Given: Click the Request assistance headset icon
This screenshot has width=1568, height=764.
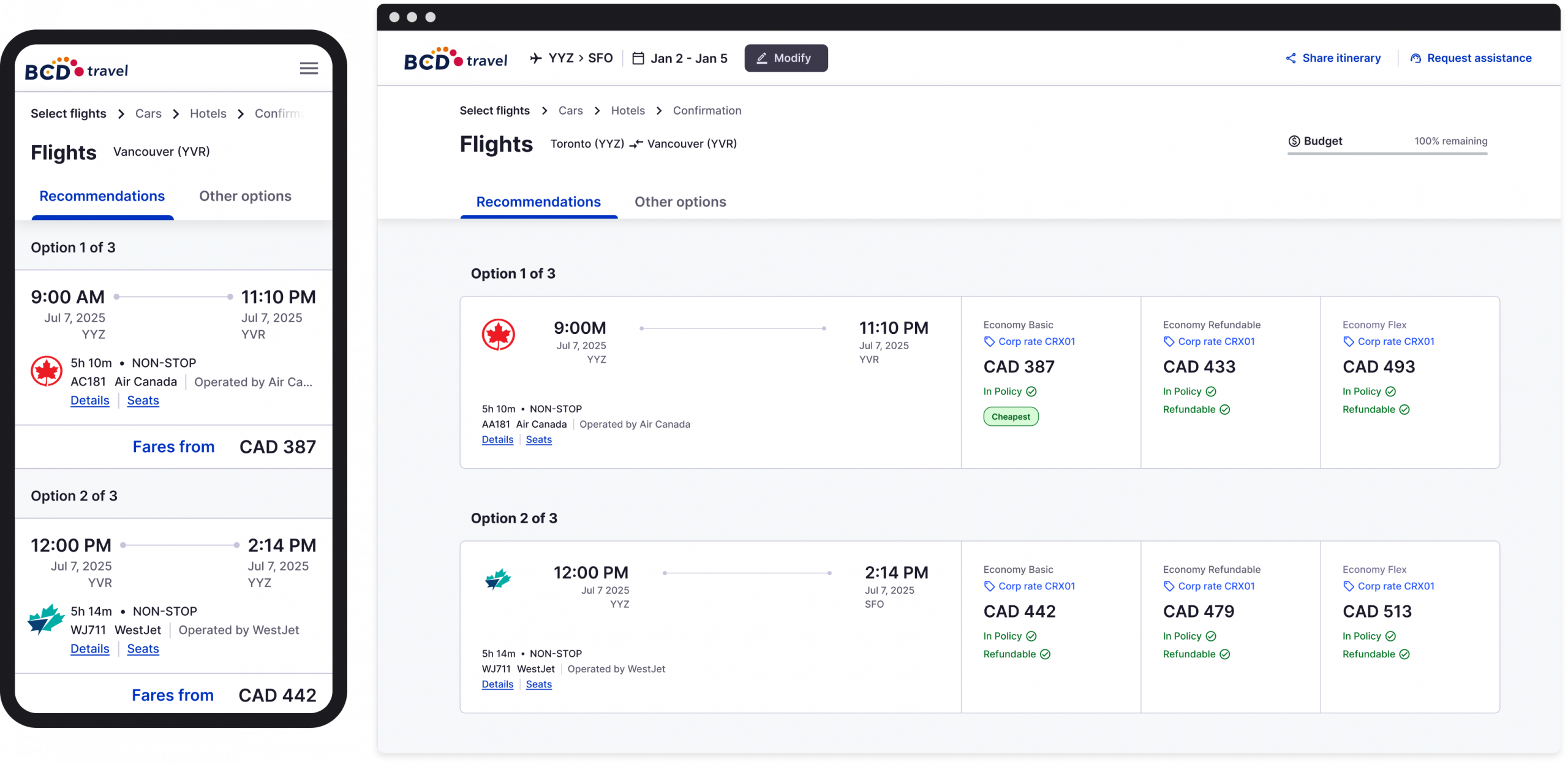Looking at the screenshot, I should tap(1415, 58).
